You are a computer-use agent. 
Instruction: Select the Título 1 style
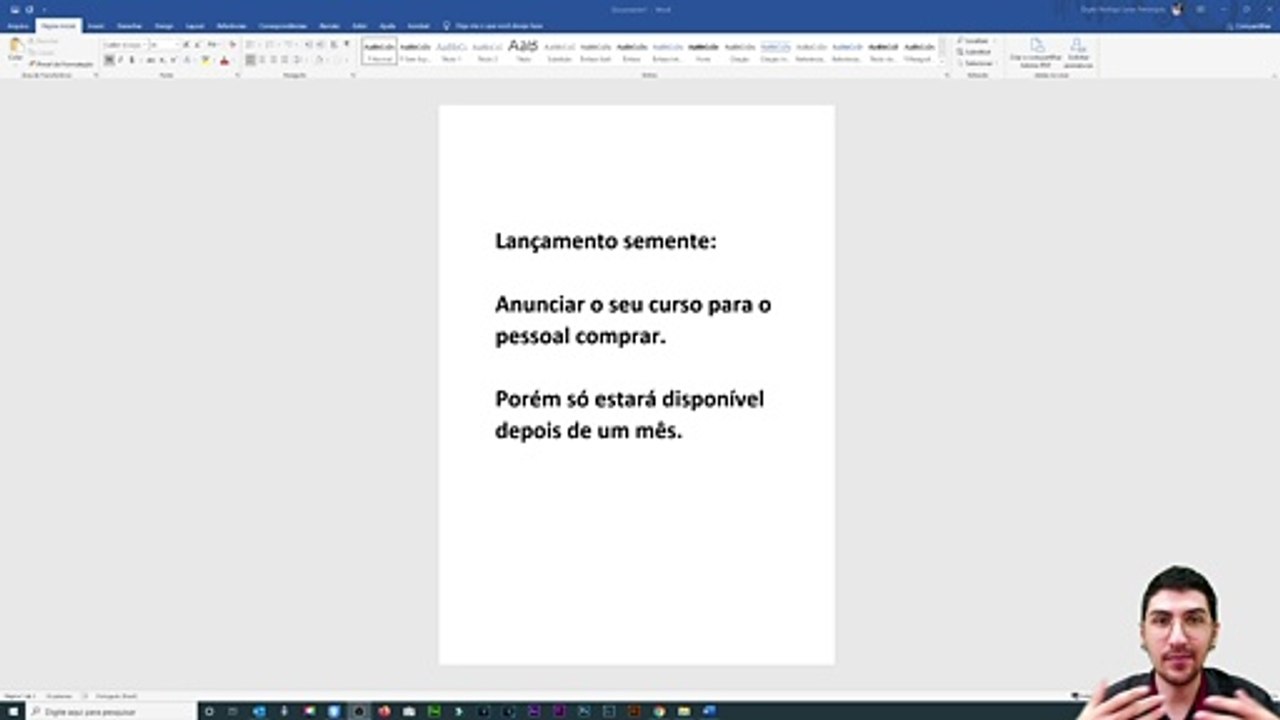(x=451, y=52)
